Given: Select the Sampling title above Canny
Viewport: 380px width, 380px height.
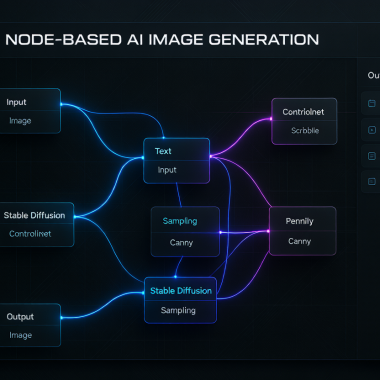Looking at the screenshot, I should pyautogui.click(x=180, y=221).
